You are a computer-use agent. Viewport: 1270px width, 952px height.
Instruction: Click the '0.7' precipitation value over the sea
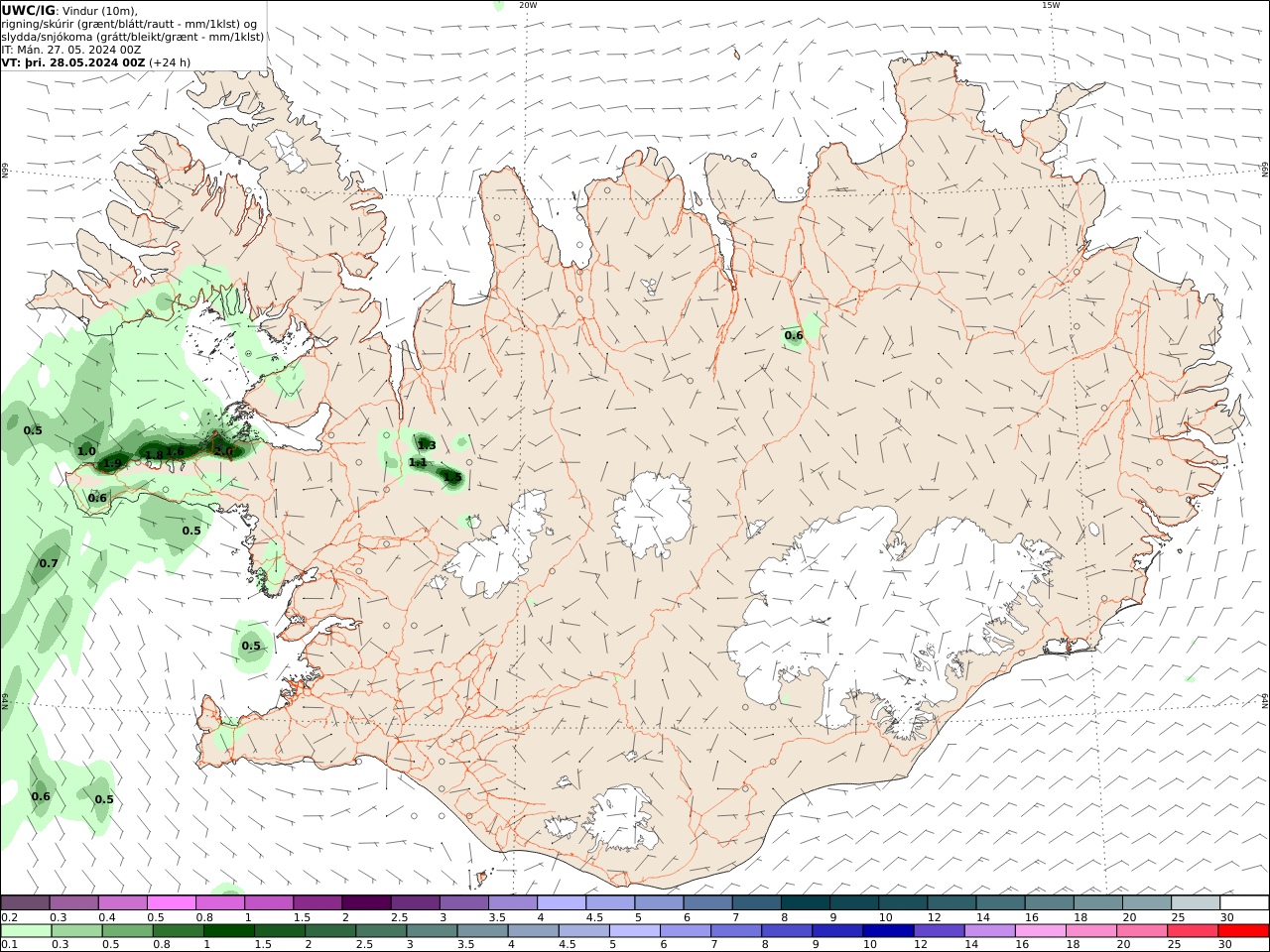pyautogui.click(x=49, y=563)
